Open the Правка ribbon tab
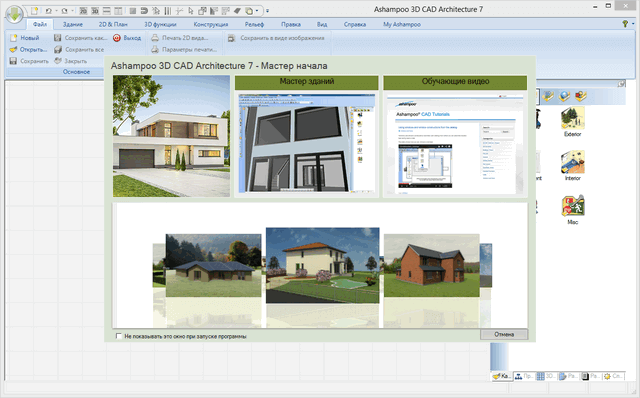640x398 pixels. click(x=291, y=24)
